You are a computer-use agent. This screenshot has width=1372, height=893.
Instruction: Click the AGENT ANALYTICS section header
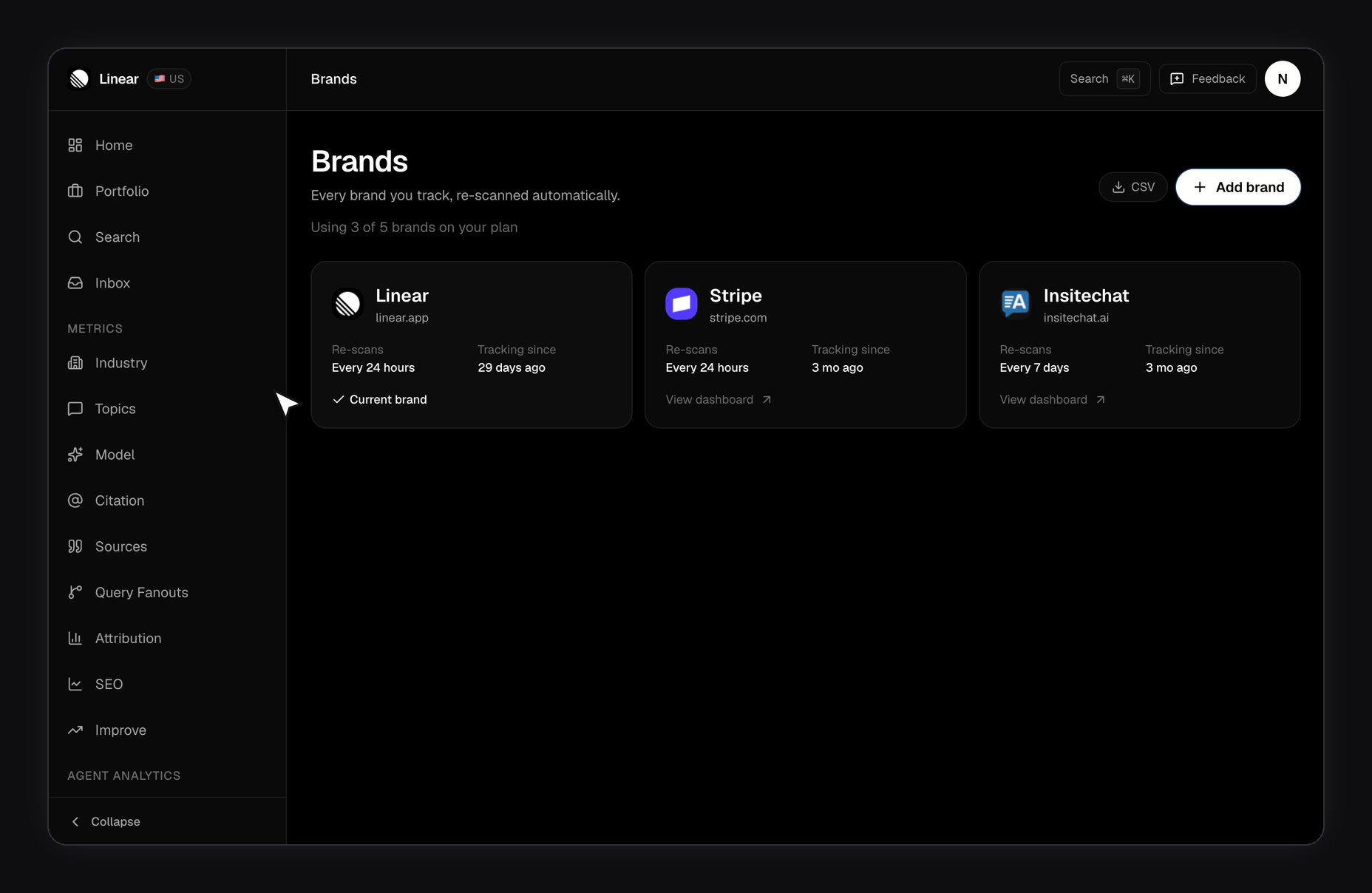[x=123, y=775]
